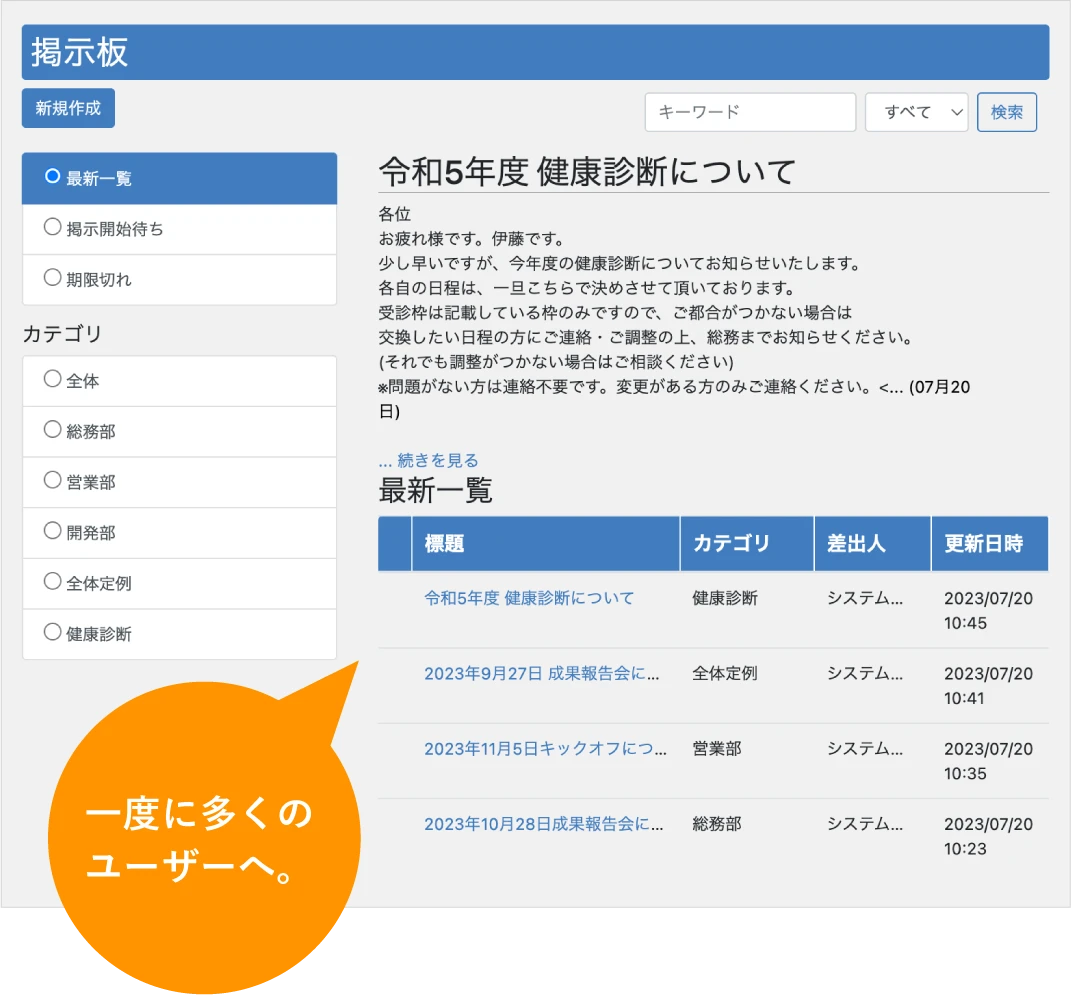Open the 続きを見る link

[428, 461]
